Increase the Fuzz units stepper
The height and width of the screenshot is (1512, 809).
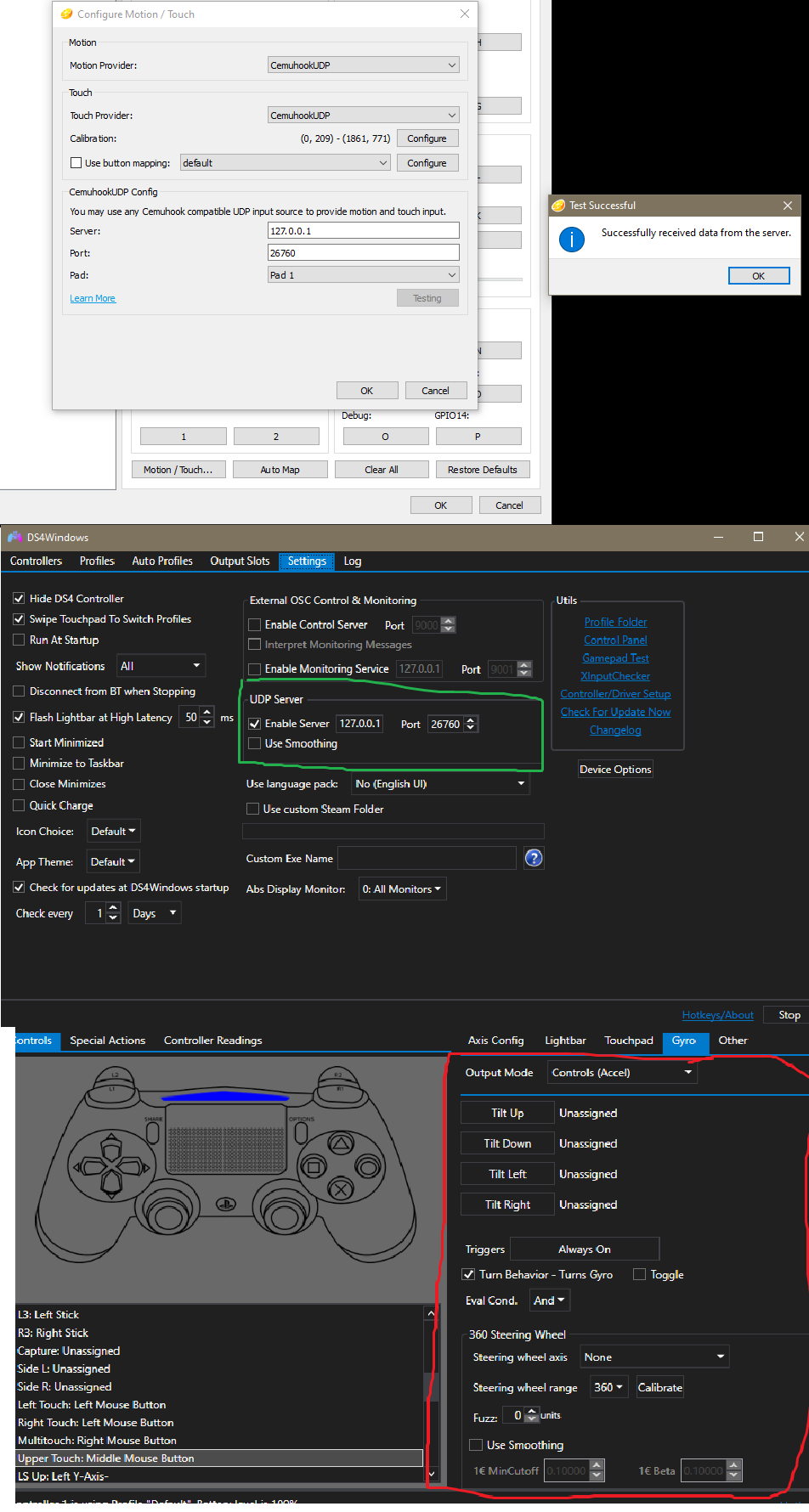[532, 1410]
